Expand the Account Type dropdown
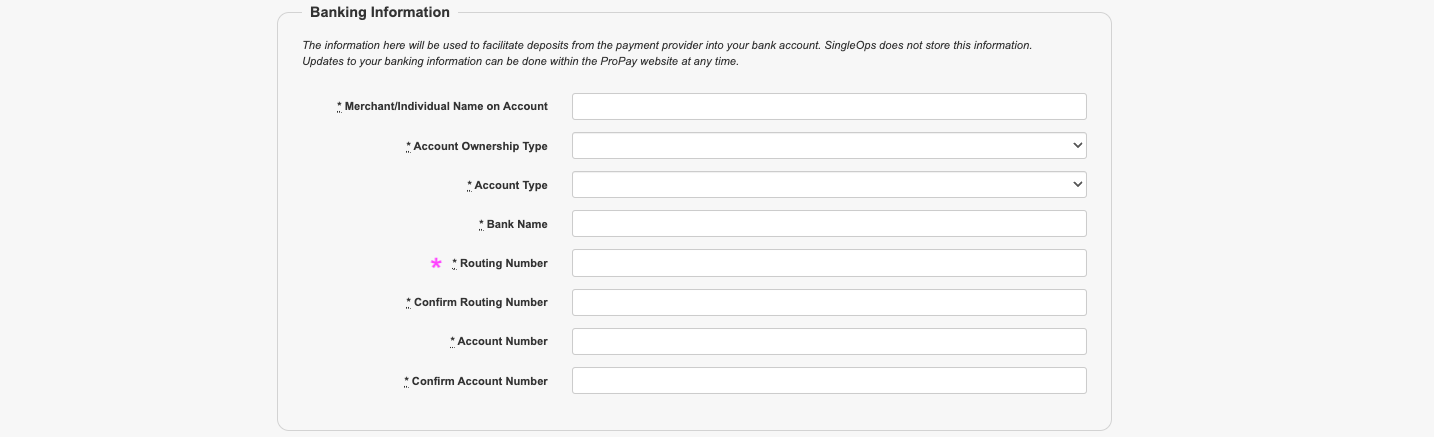The image size is (1434, 437). click(828, 185)
